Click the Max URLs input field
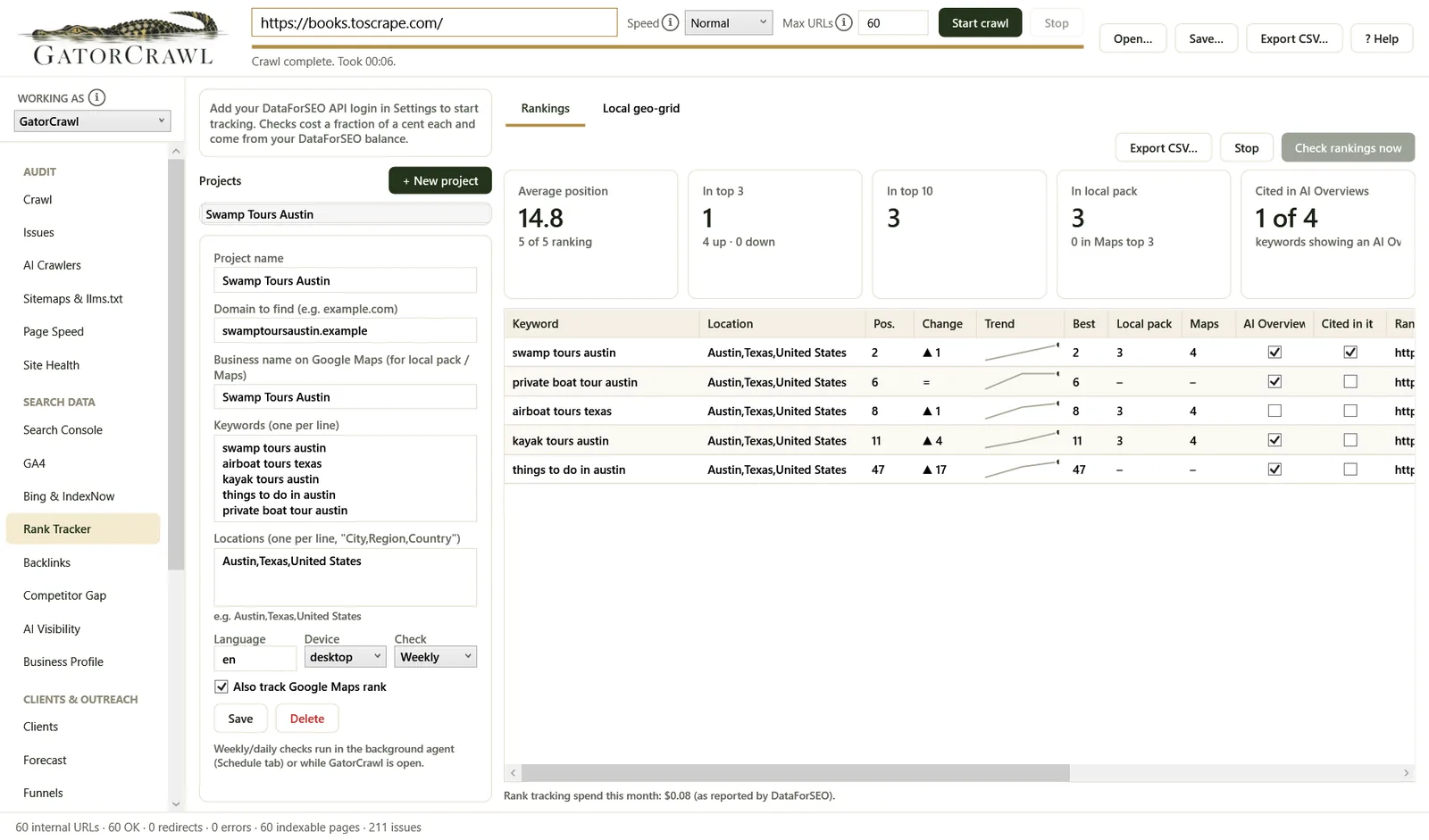This screenshot has height=840, width=1429. coord(893,23)
